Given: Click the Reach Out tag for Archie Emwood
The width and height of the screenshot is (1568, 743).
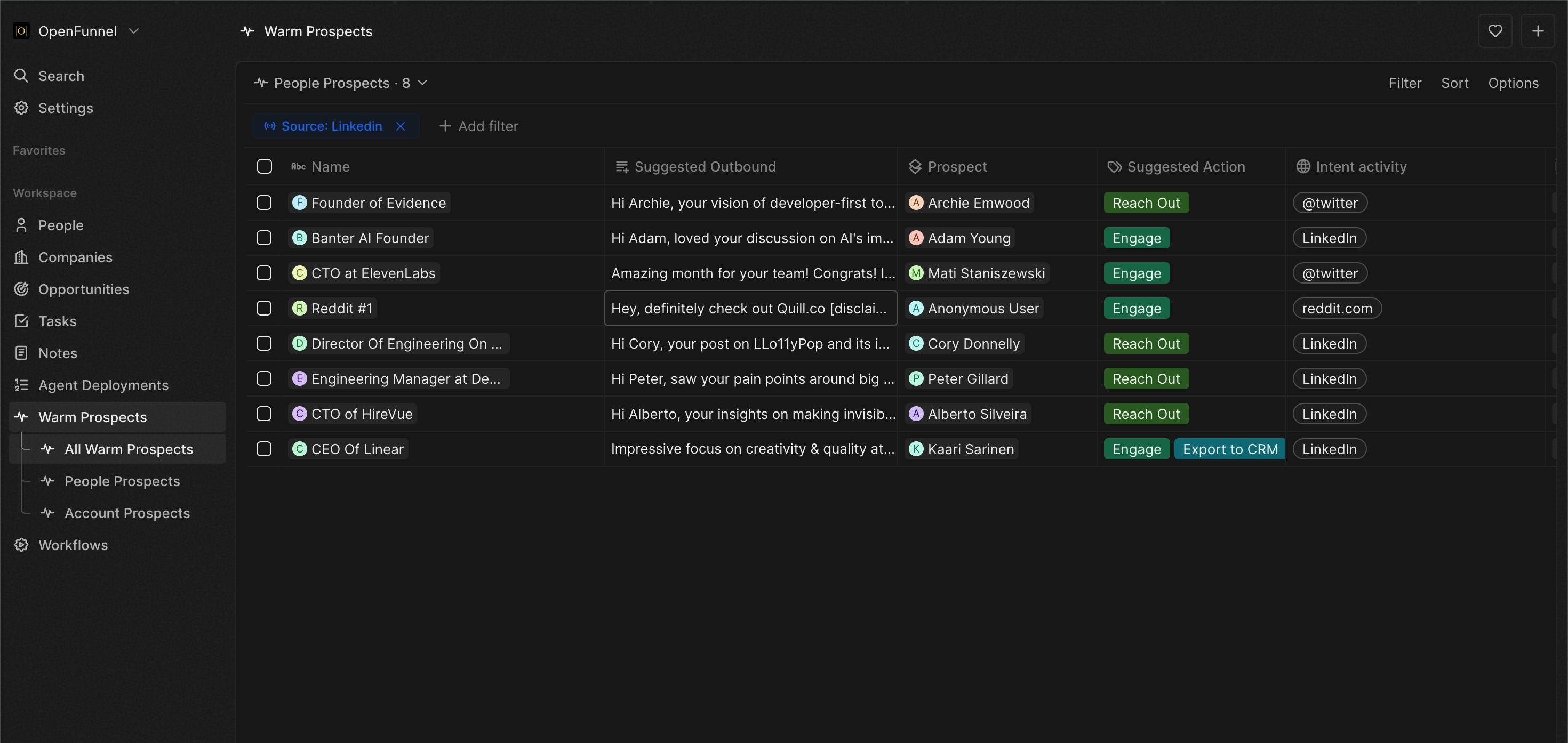Looking at the screenshot, I should click(x=1146, y=203).
